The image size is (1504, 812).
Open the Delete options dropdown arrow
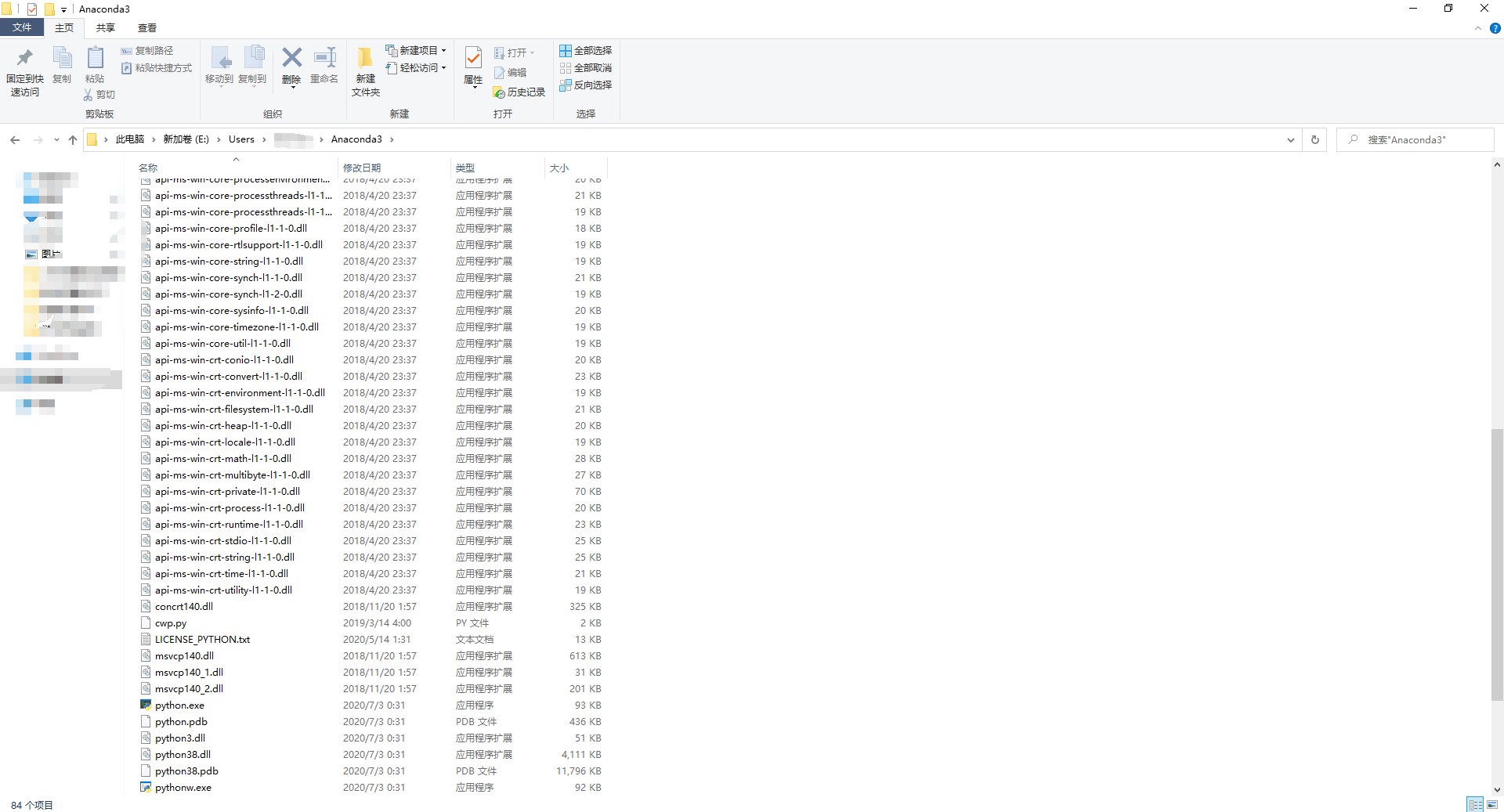coord(292,87)
